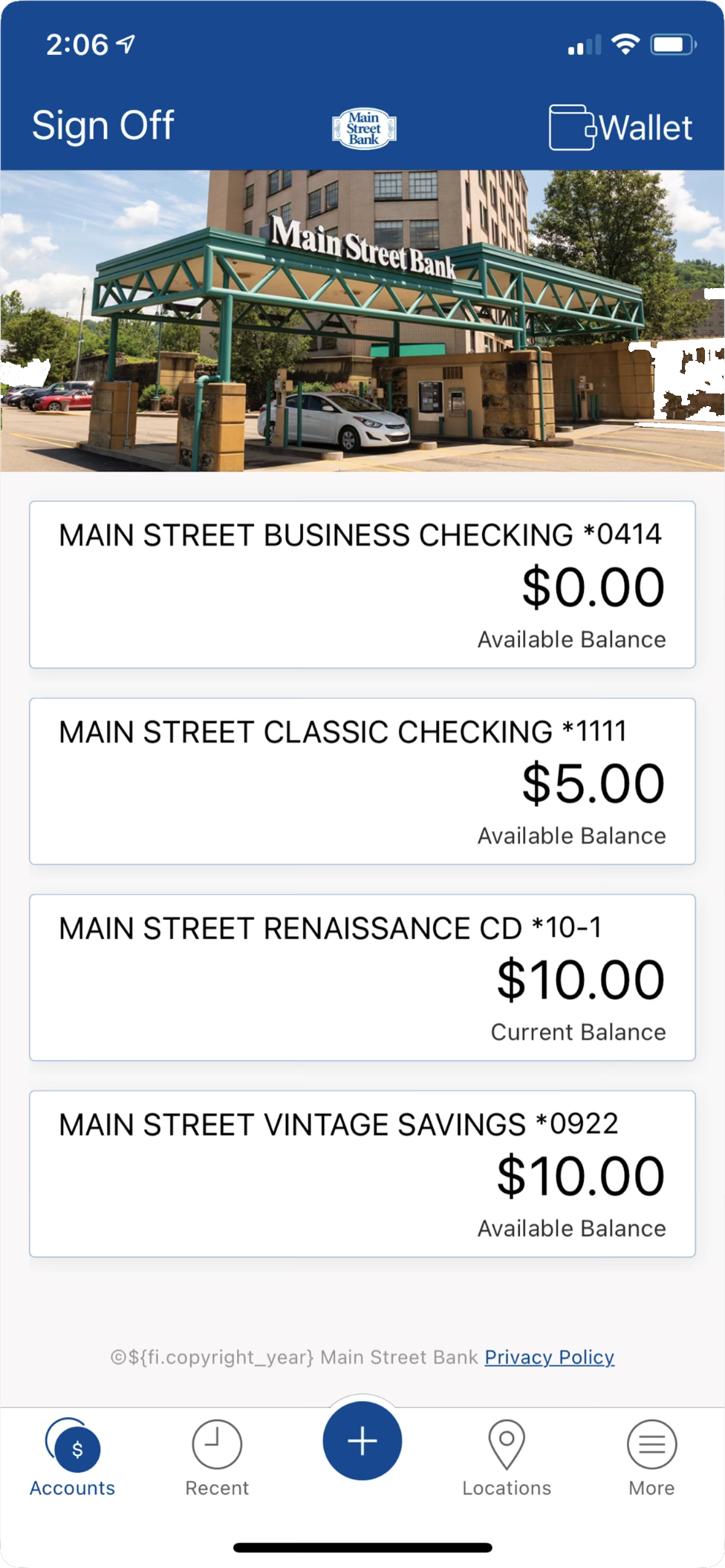Tap the Main Street Bank logo

coord(363,128)
